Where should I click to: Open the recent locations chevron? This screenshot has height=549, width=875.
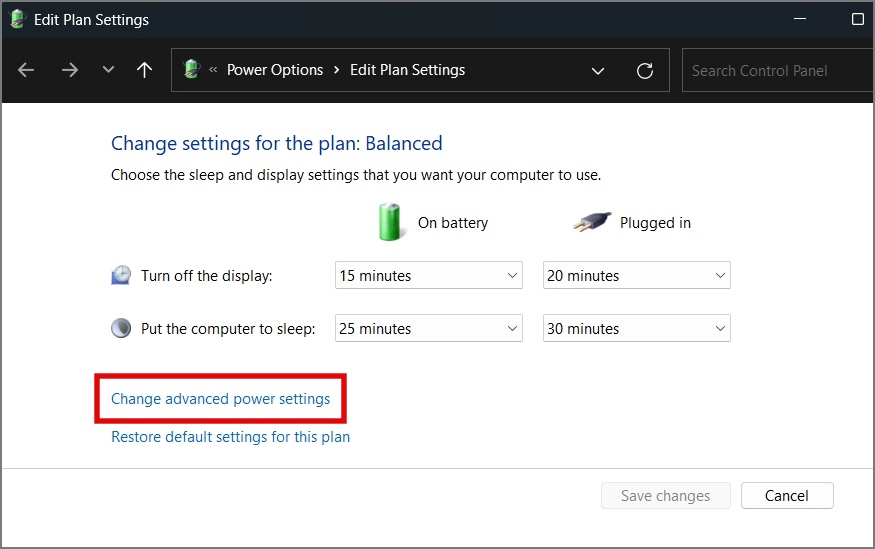coord(108,70)
